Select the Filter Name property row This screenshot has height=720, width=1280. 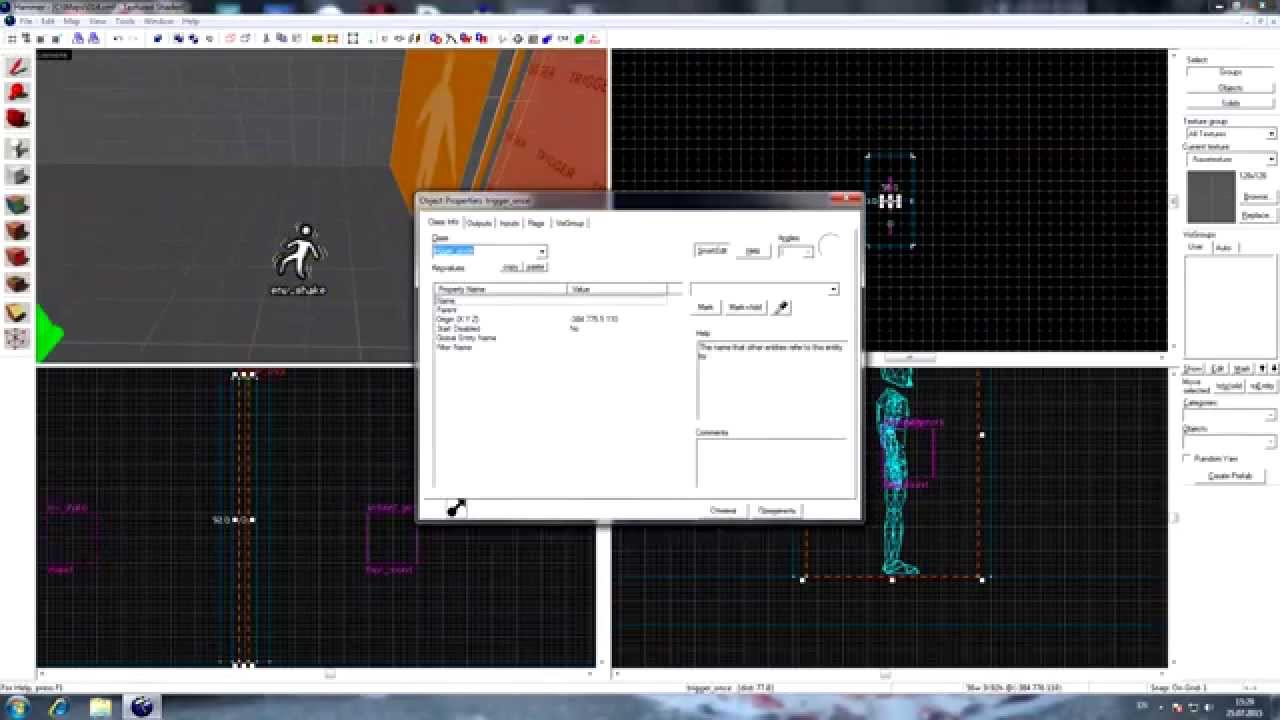tap(550, 347)
